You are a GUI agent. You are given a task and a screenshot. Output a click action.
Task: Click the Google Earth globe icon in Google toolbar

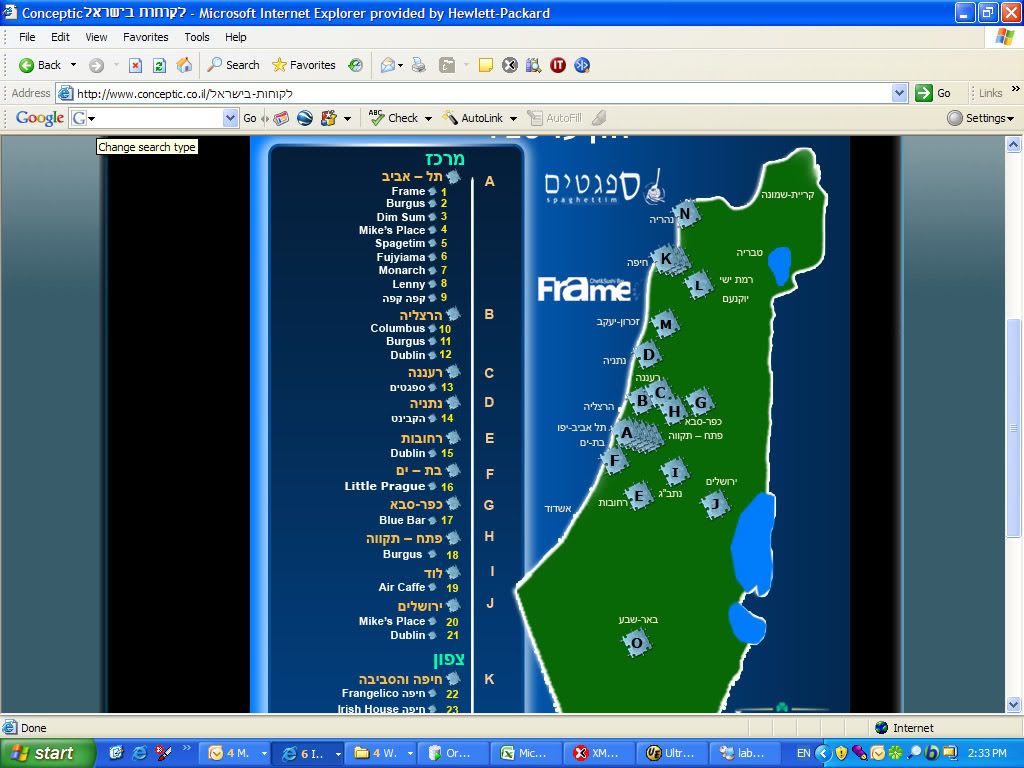305,118
